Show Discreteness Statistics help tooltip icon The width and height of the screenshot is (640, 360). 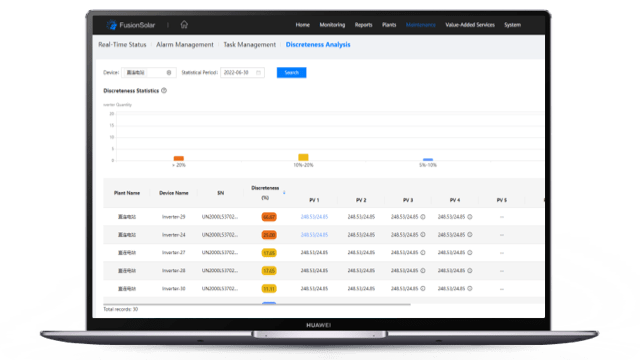click(164, 91)
